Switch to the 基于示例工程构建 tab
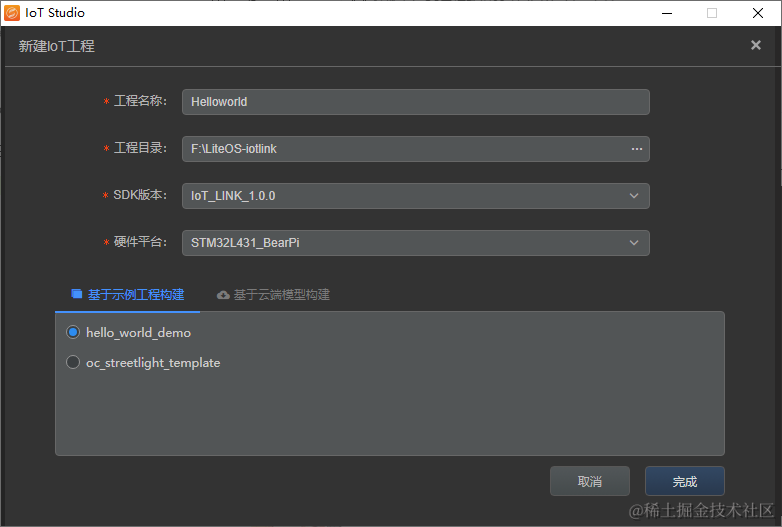Viewport: 782px width, 527px height. (128, 295)
